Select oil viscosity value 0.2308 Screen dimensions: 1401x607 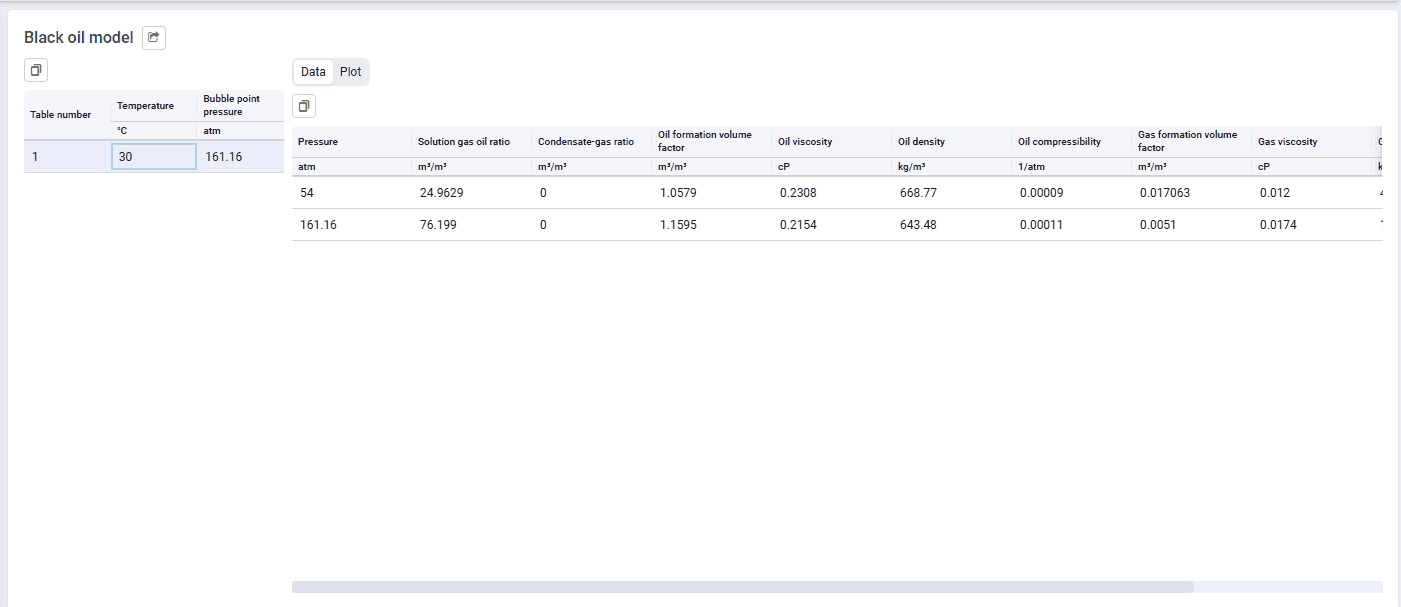pos(832,193)
